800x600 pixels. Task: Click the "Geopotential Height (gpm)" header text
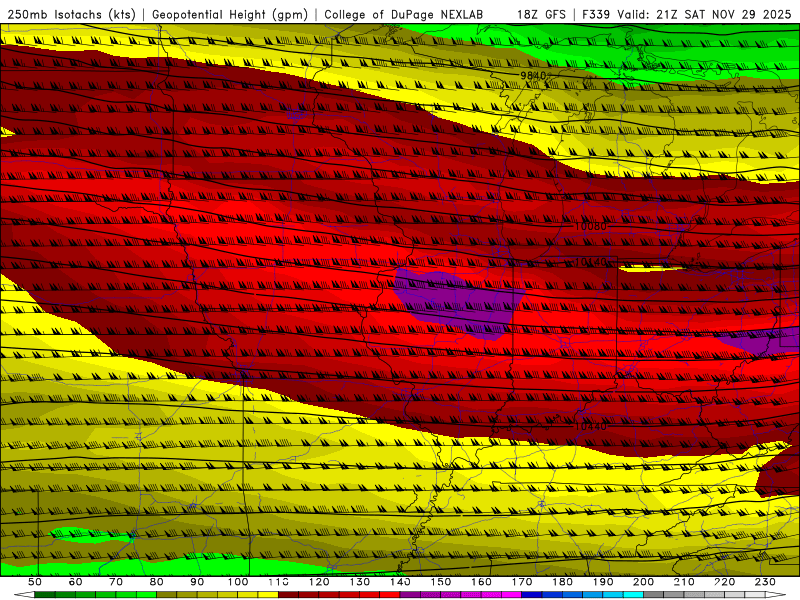click(x=230, y=14)
